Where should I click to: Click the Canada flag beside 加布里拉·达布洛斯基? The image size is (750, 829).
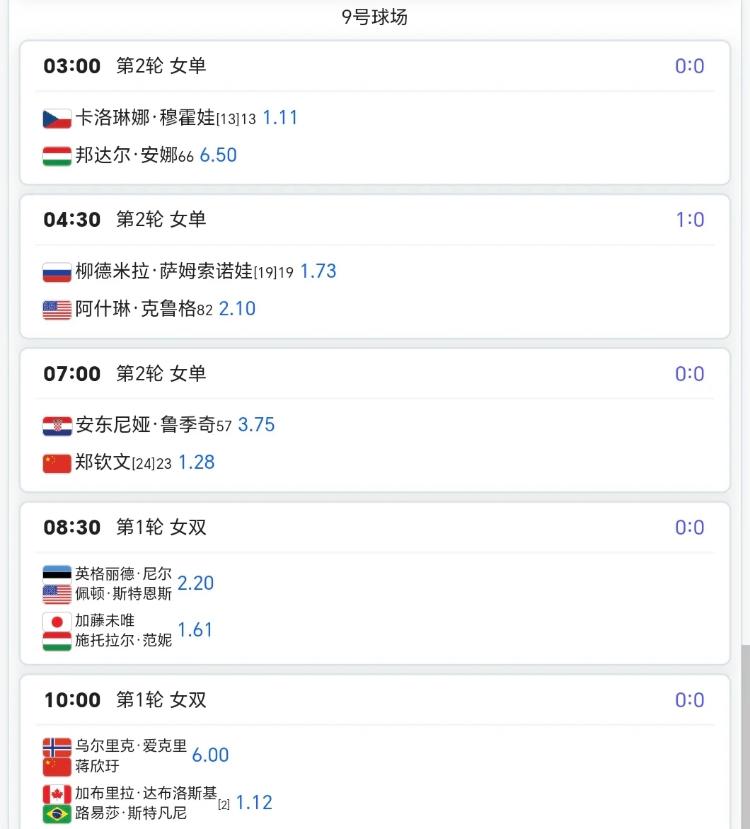pyautogui.click(x=57, y=794)
